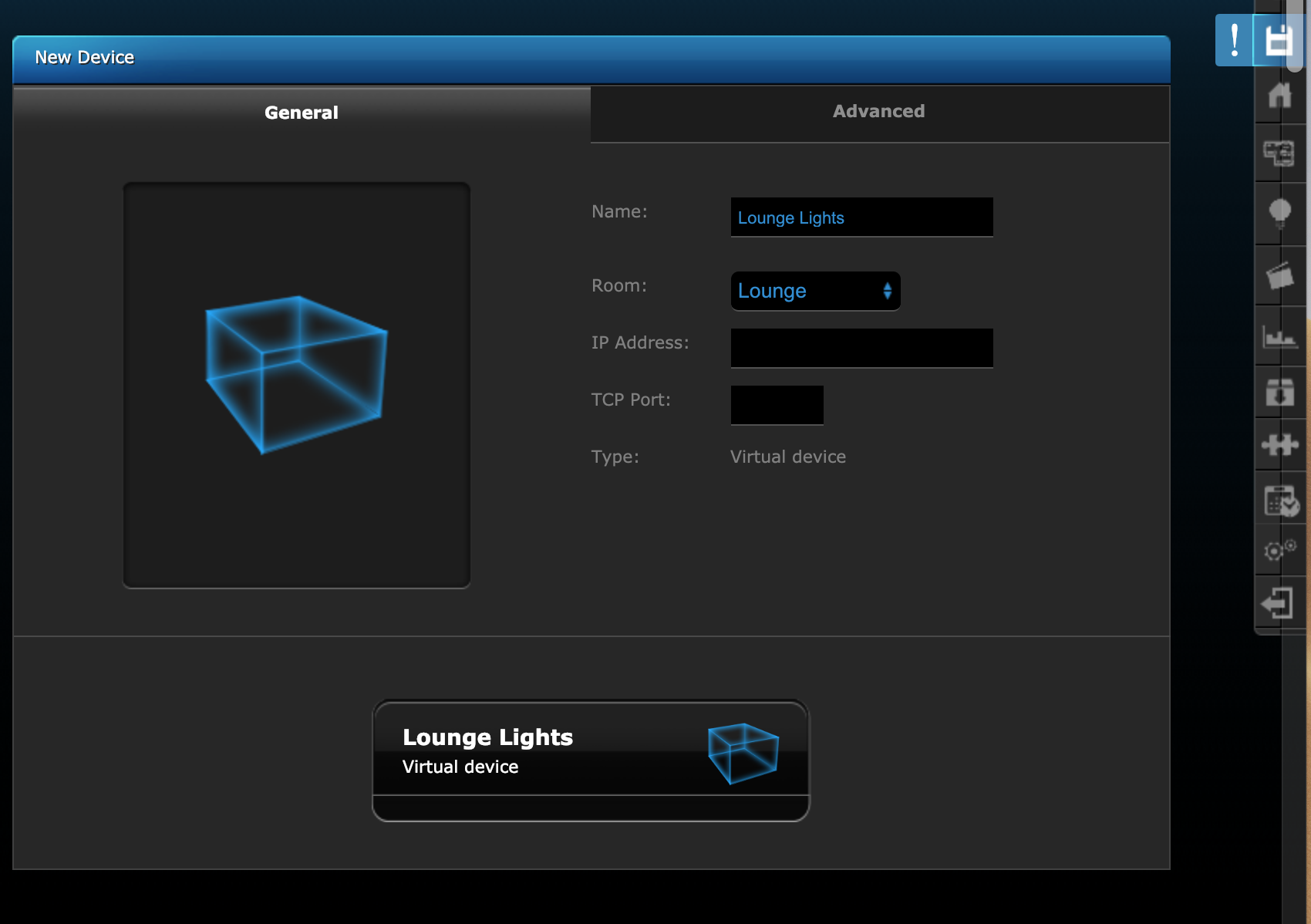
Task: Click the IP Address input field
Action: 861,348
